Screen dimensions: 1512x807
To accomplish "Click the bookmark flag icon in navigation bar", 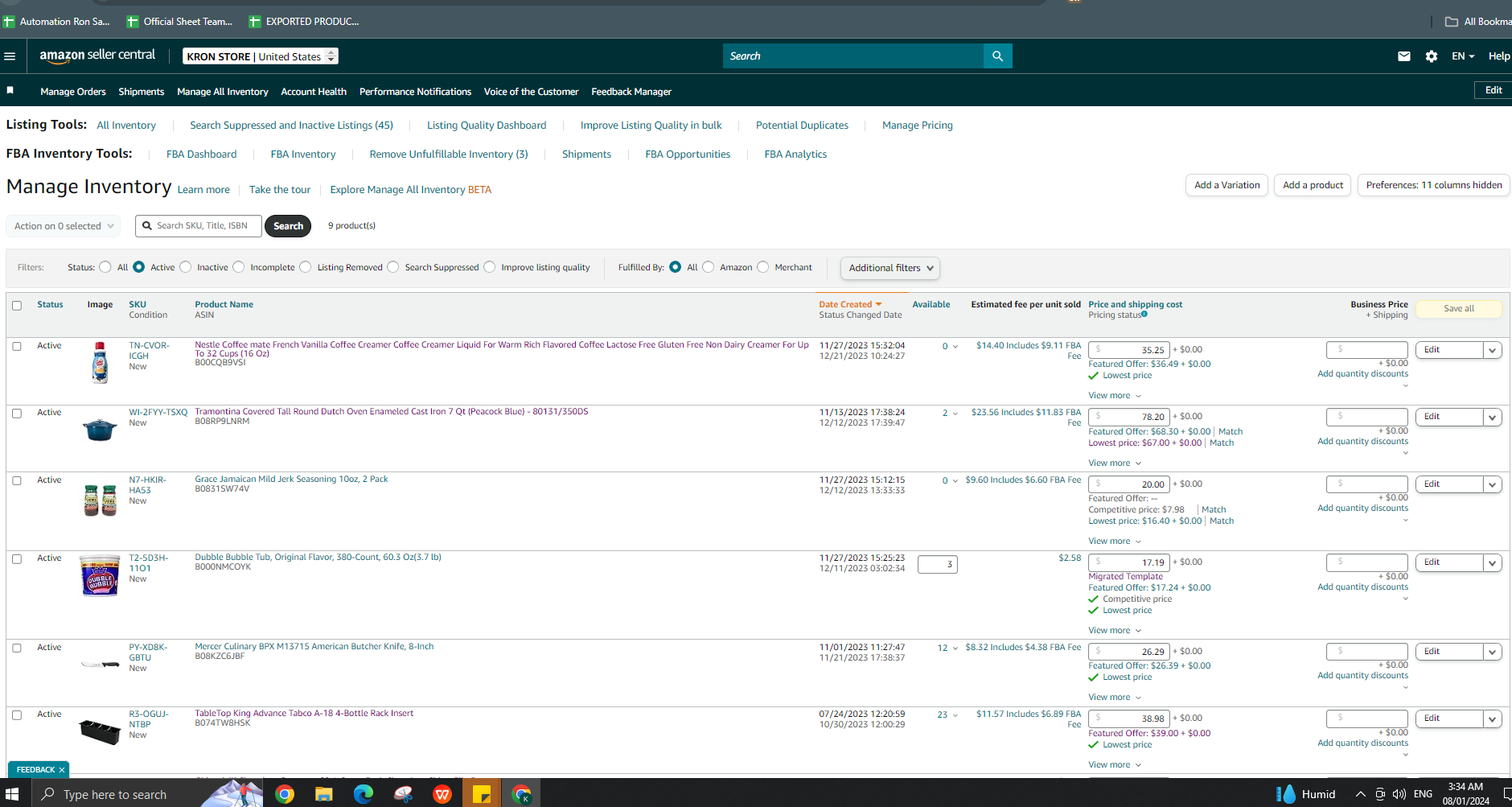I will [x=10, y=90].
